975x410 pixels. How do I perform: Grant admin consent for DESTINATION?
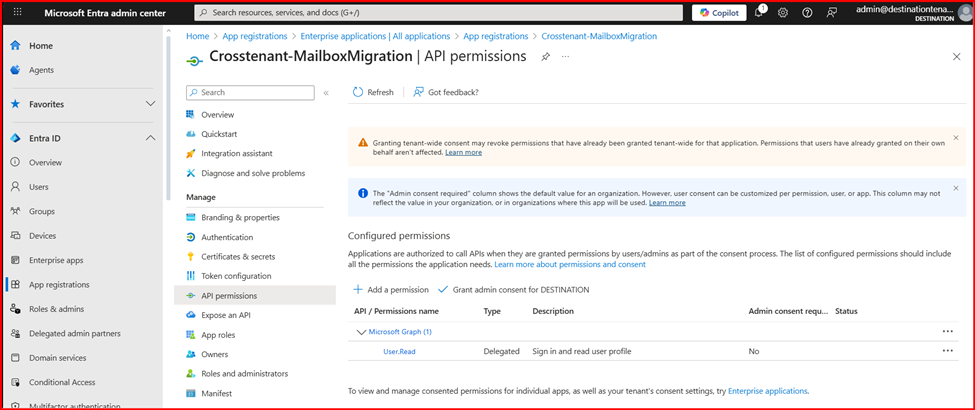pos(513,289)
